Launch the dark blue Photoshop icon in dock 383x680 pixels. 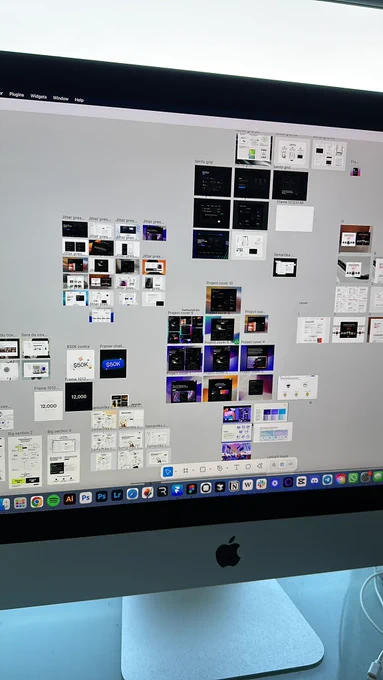[101, 497]
